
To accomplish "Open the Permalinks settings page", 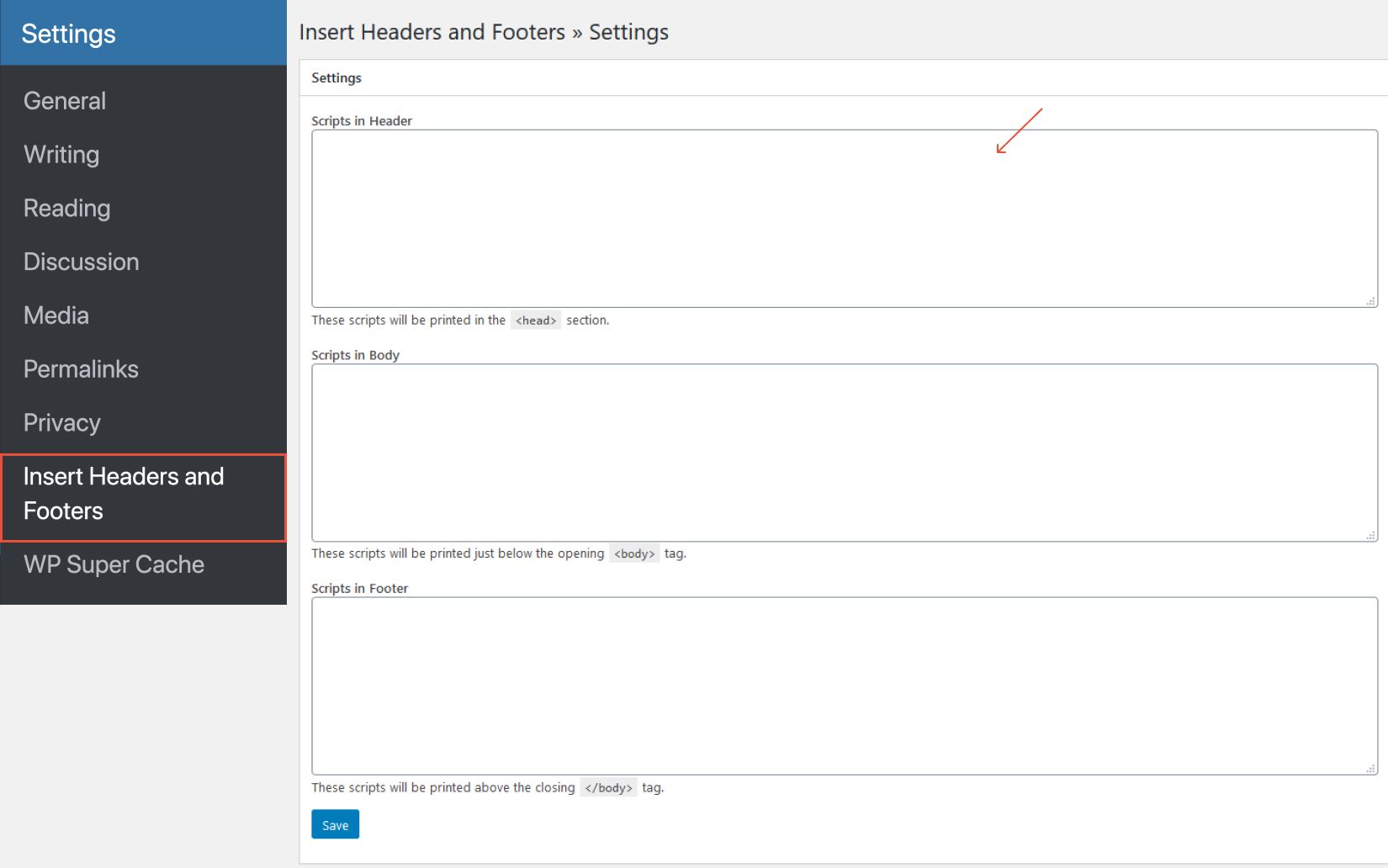I will click(x=80, y=368).
